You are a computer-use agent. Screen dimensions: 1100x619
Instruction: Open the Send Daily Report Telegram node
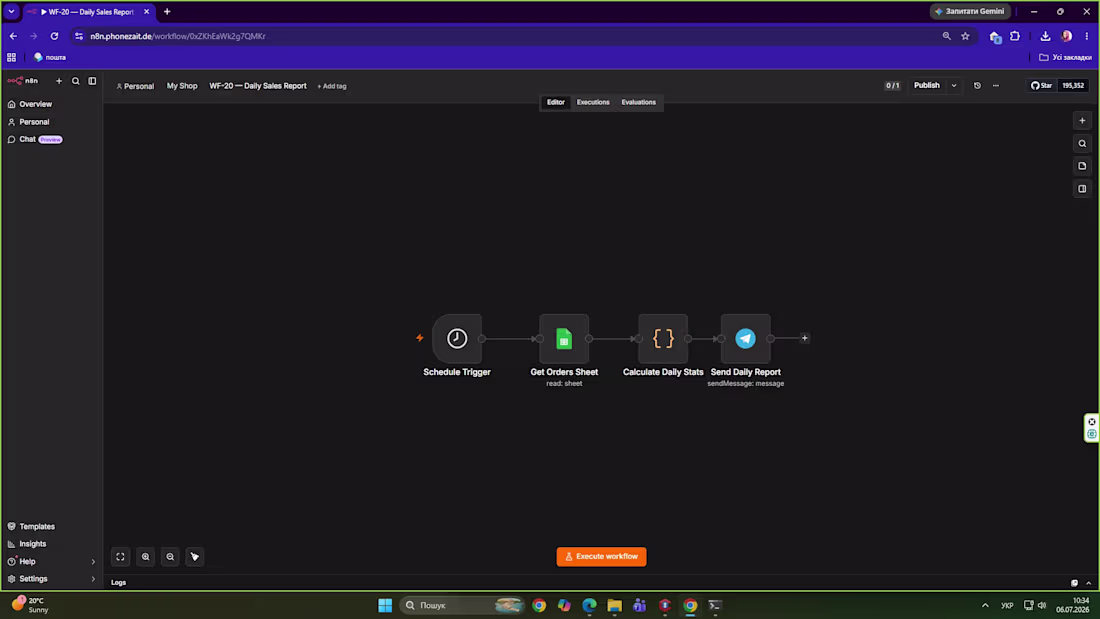[x=745, y=338]
